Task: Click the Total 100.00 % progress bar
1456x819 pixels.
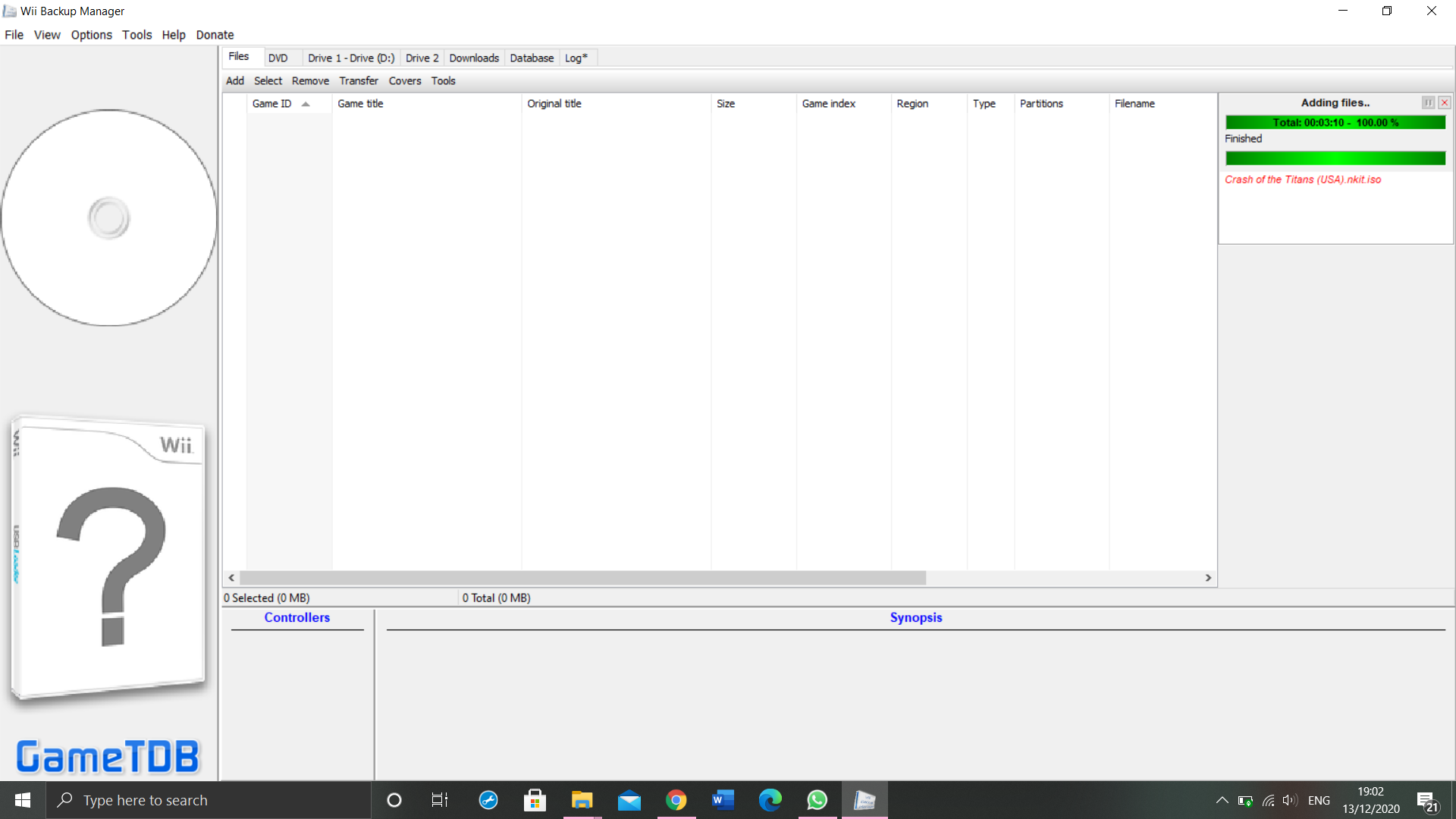Action: tap(1335, 122)
